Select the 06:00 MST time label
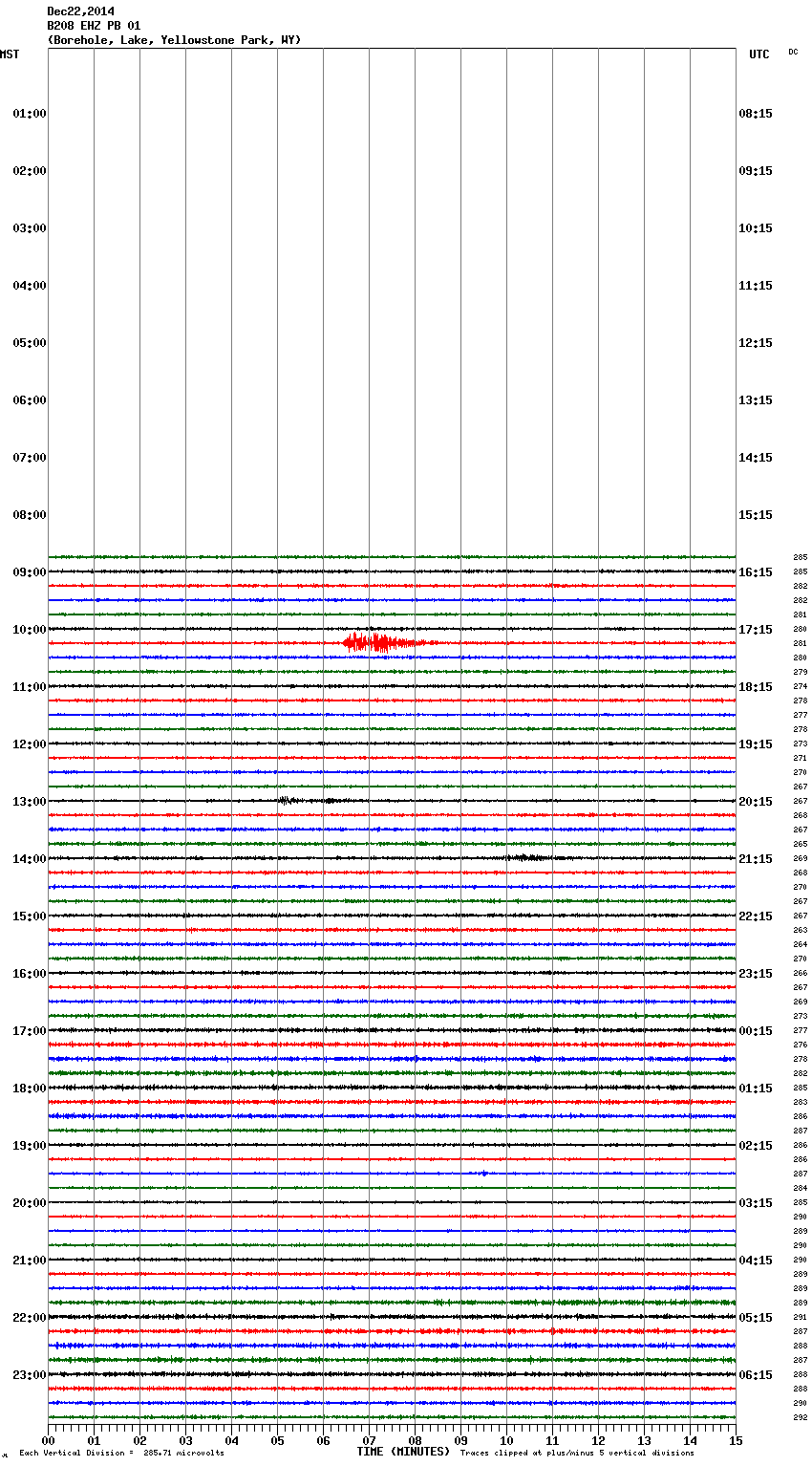Viewport: 812px width, 1466px height. click(30, 400)
